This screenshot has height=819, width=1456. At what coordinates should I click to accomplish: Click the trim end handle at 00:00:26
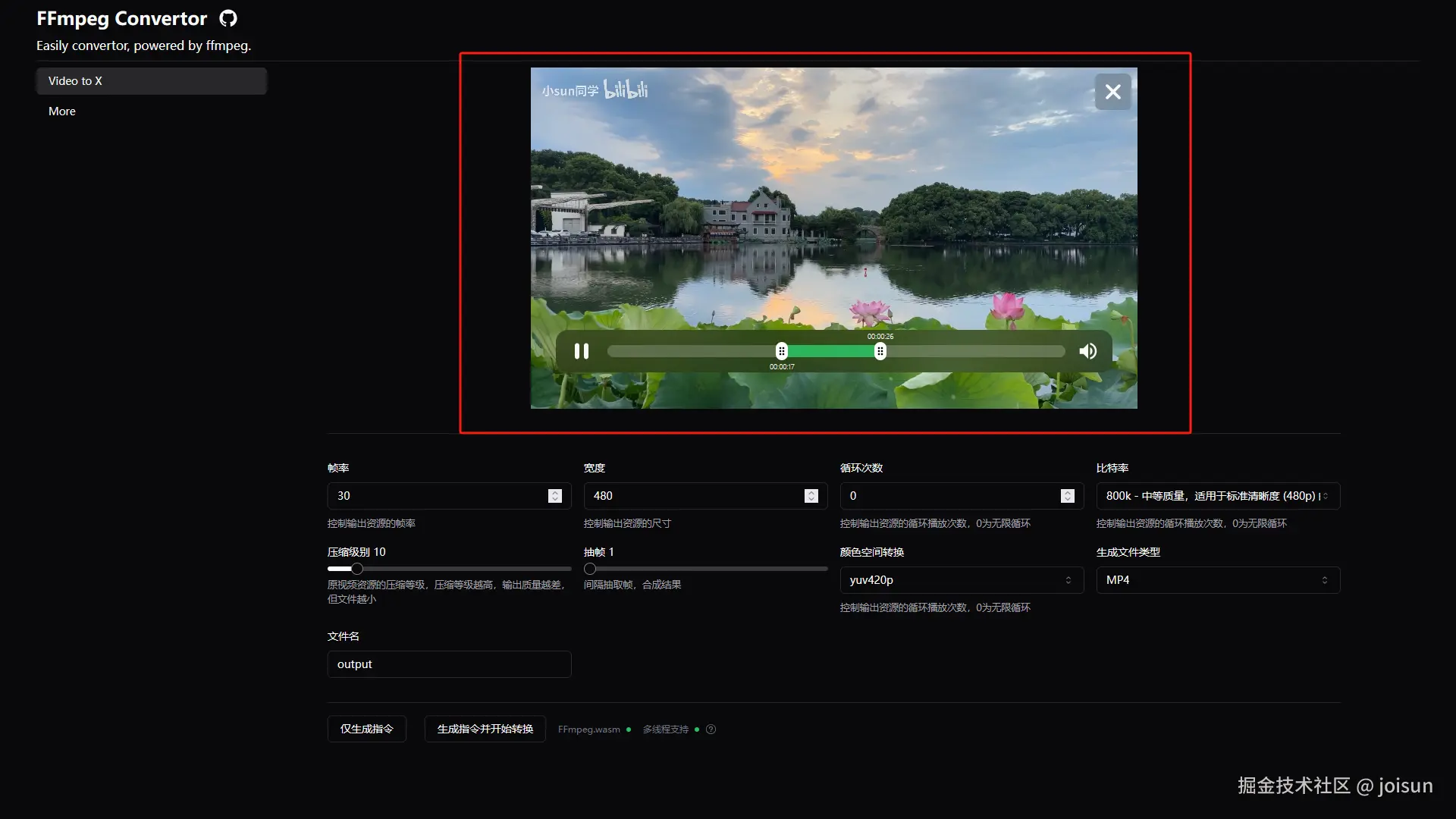click(880, 351)
